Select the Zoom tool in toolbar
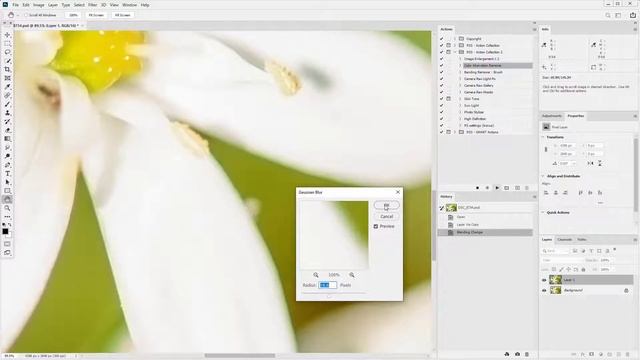 7,208
